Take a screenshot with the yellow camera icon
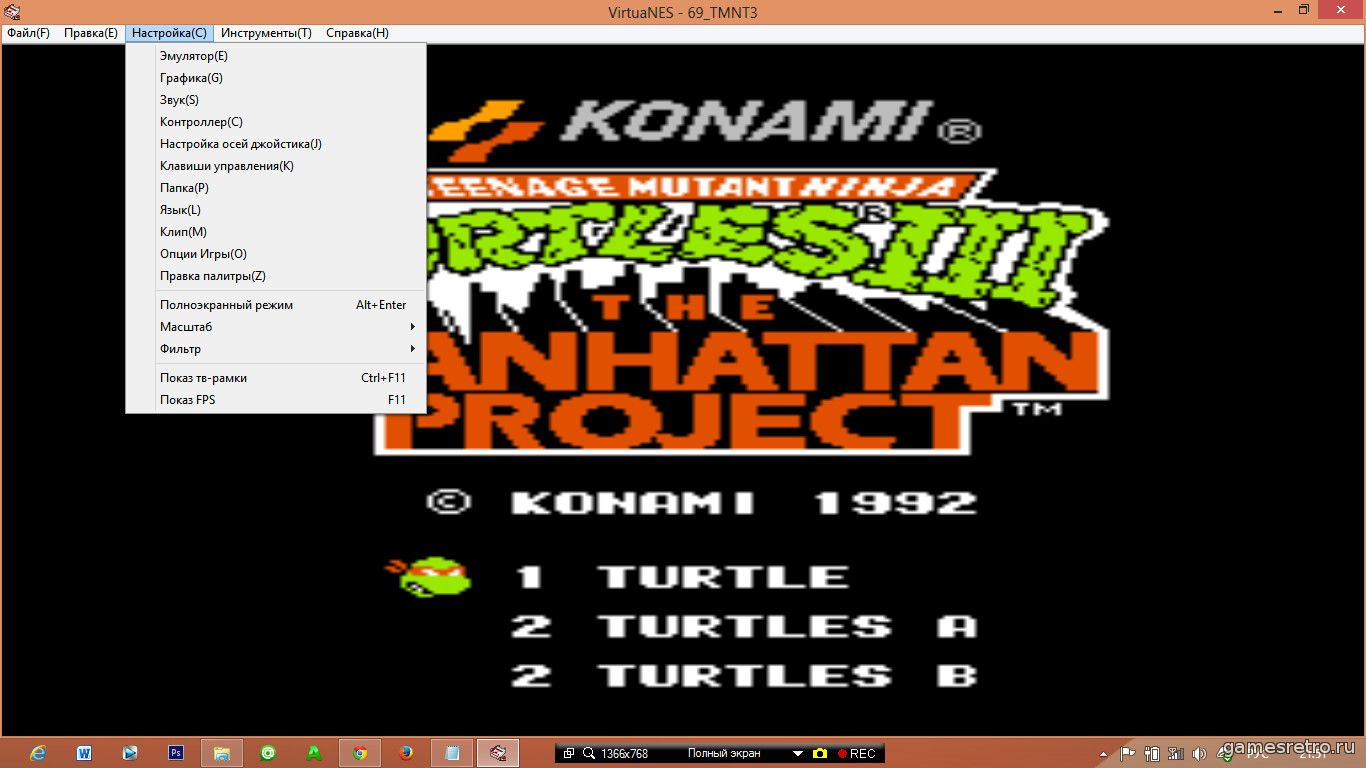This screenshot has width=1366, height=768. tap(820, 753)
